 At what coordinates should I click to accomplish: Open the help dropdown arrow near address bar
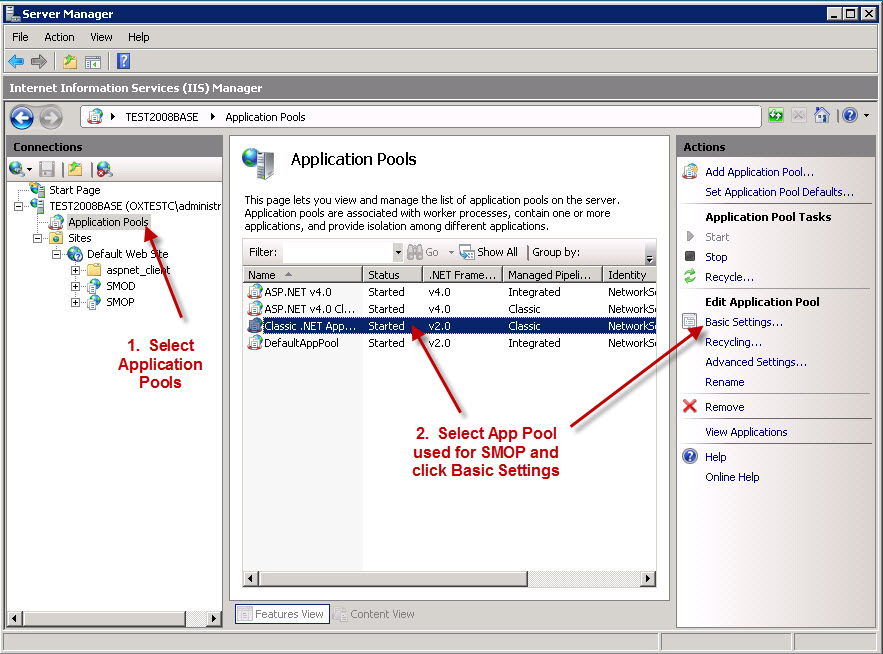pyautogui.click(x=866, y=115)
